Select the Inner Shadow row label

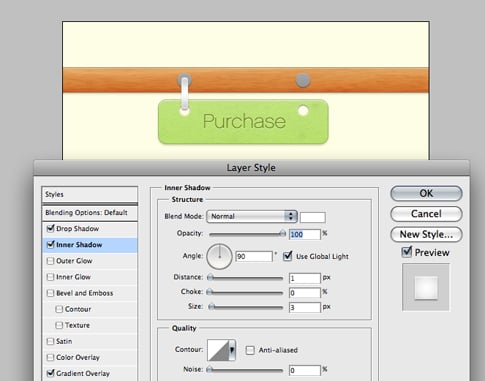79,245
